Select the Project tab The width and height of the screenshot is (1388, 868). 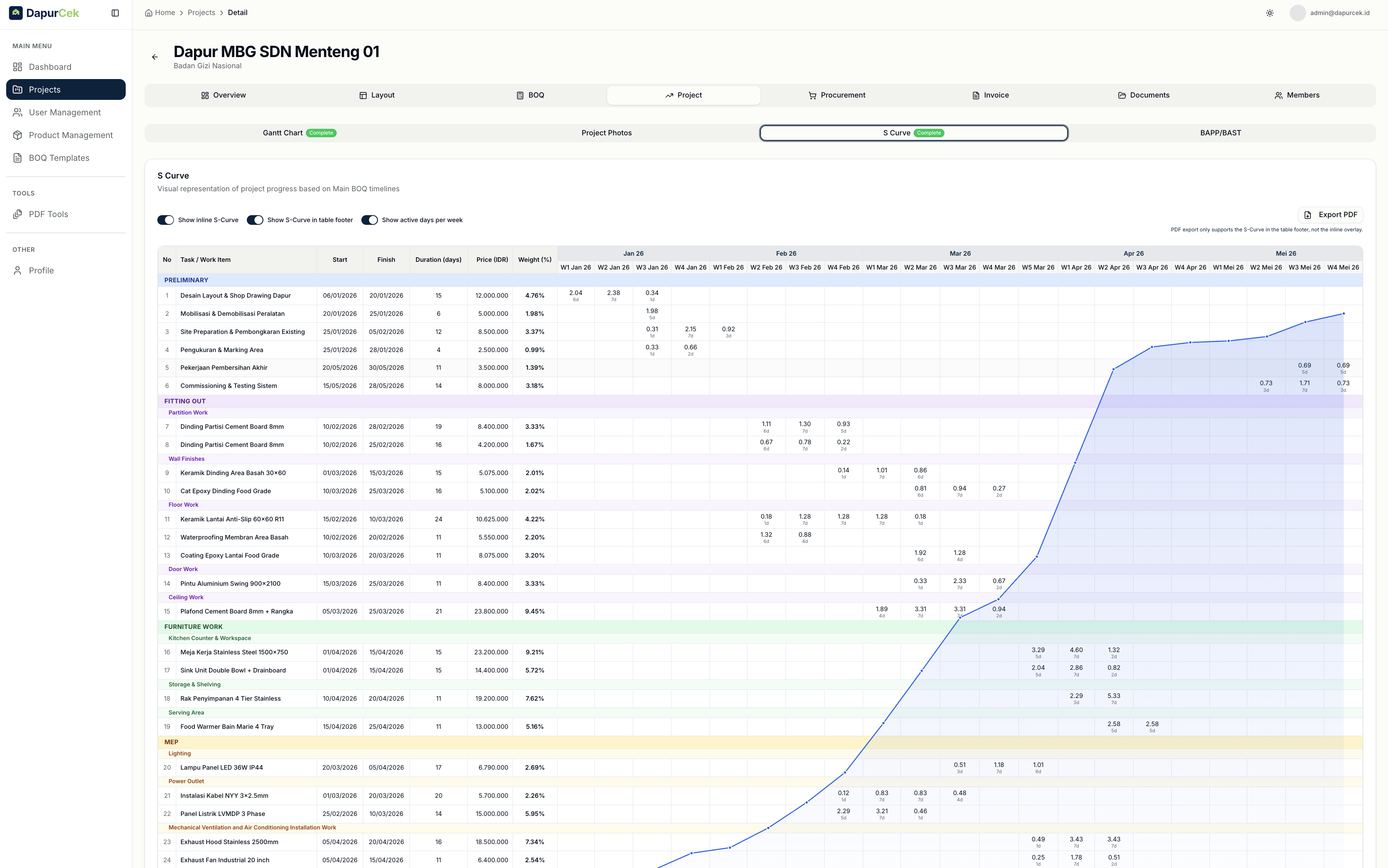684,95
